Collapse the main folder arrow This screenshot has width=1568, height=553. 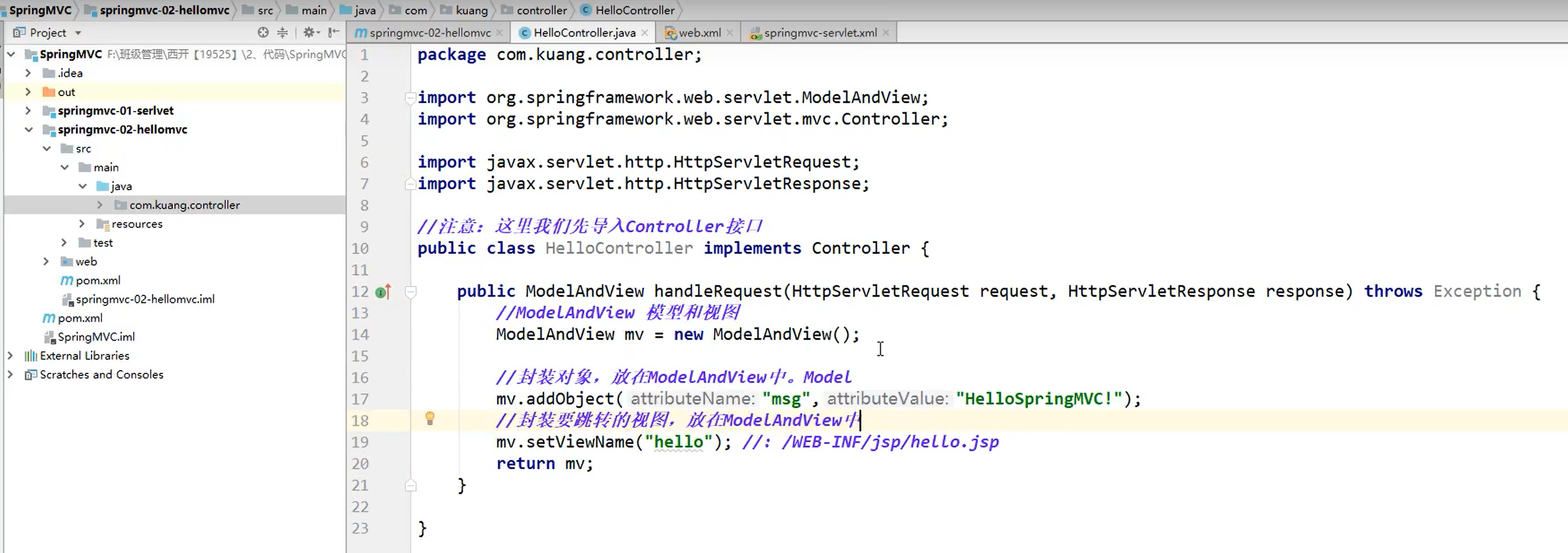65,167
